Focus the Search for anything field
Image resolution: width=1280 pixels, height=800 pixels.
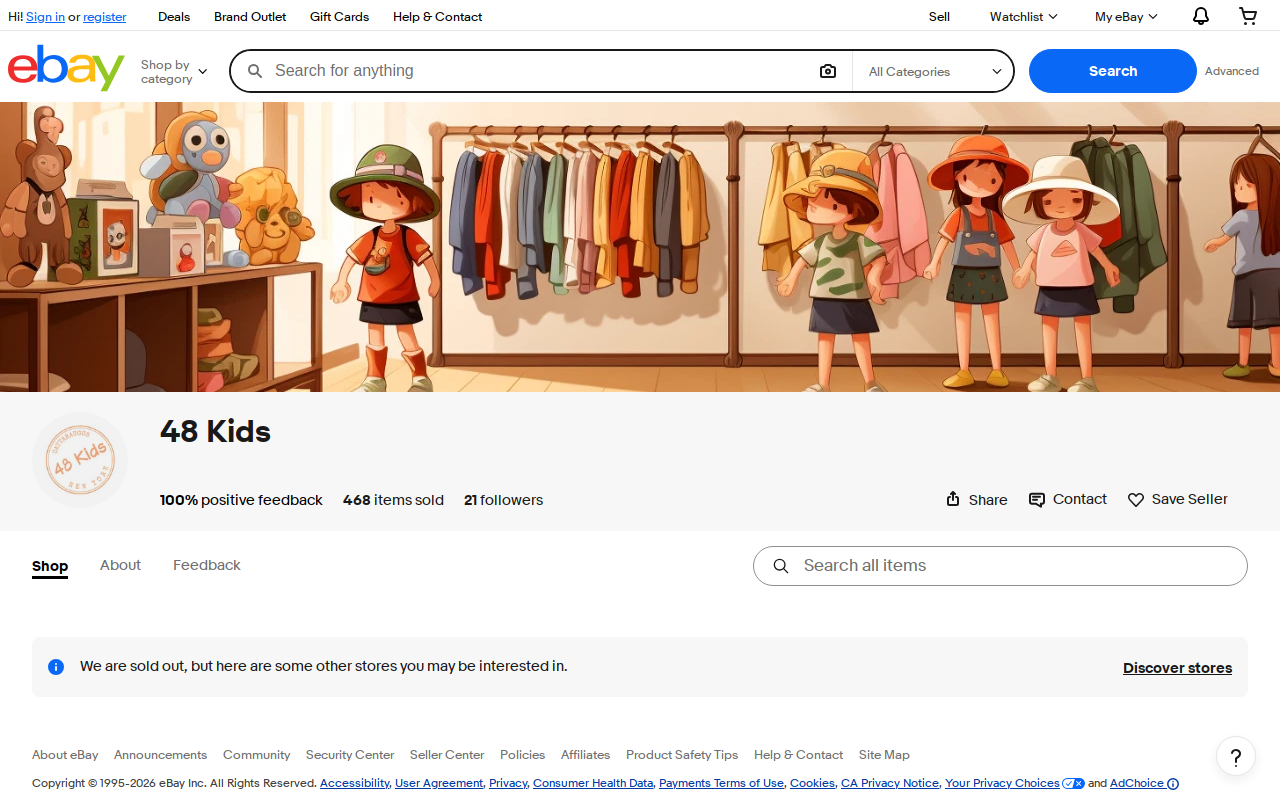click(x=540, y=71)
